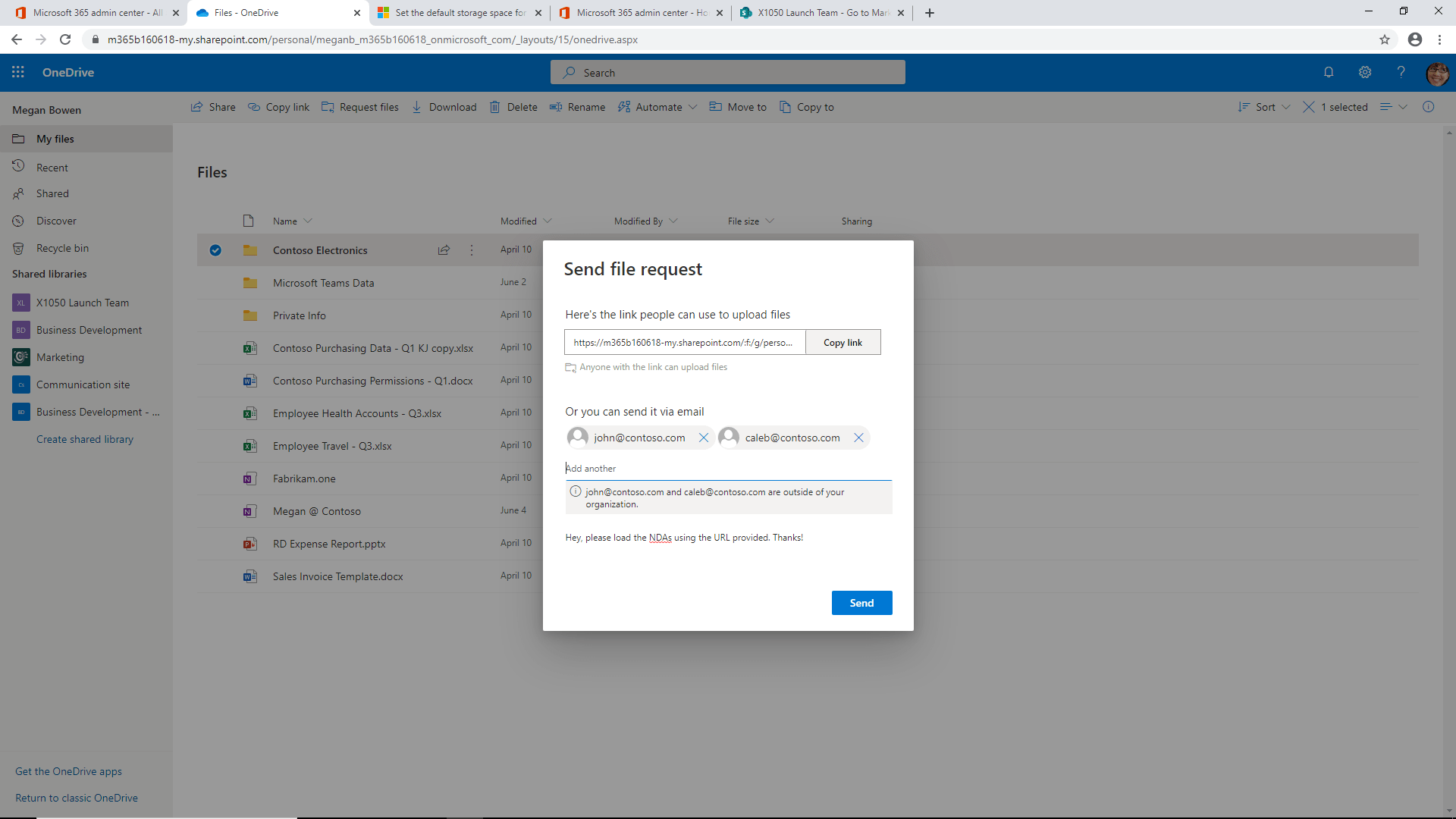This screenshot has width=1456, height=819.
Task: Open the Automate dropdown
Action: [657, 107]
